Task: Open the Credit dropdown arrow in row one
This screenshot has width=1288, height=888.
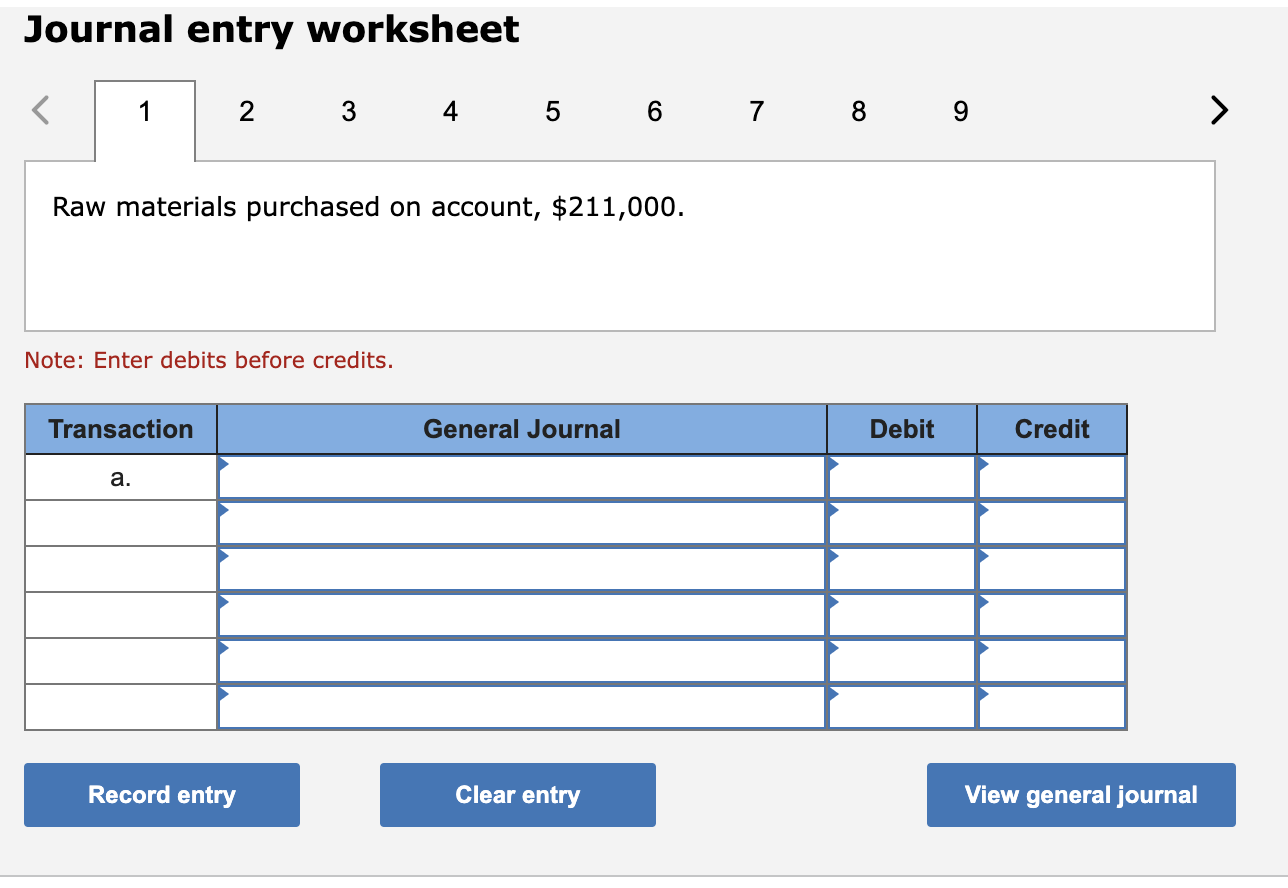Action: (982, 463)
